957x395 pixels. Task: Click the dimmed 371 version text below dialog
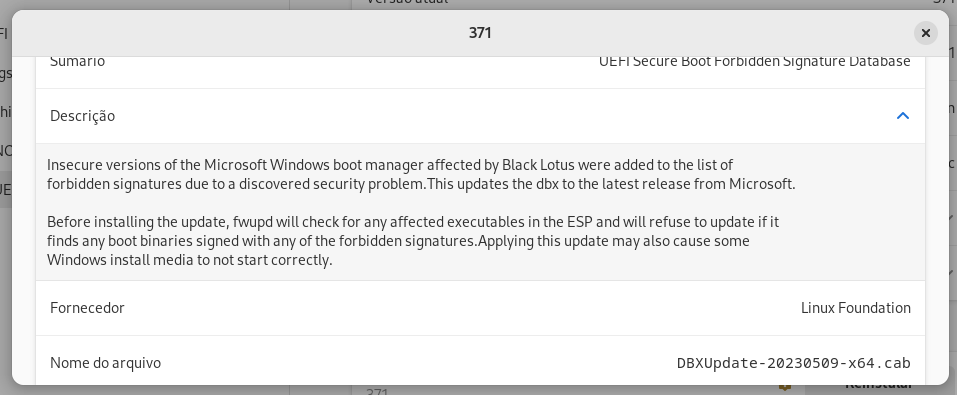coord(377,391)
